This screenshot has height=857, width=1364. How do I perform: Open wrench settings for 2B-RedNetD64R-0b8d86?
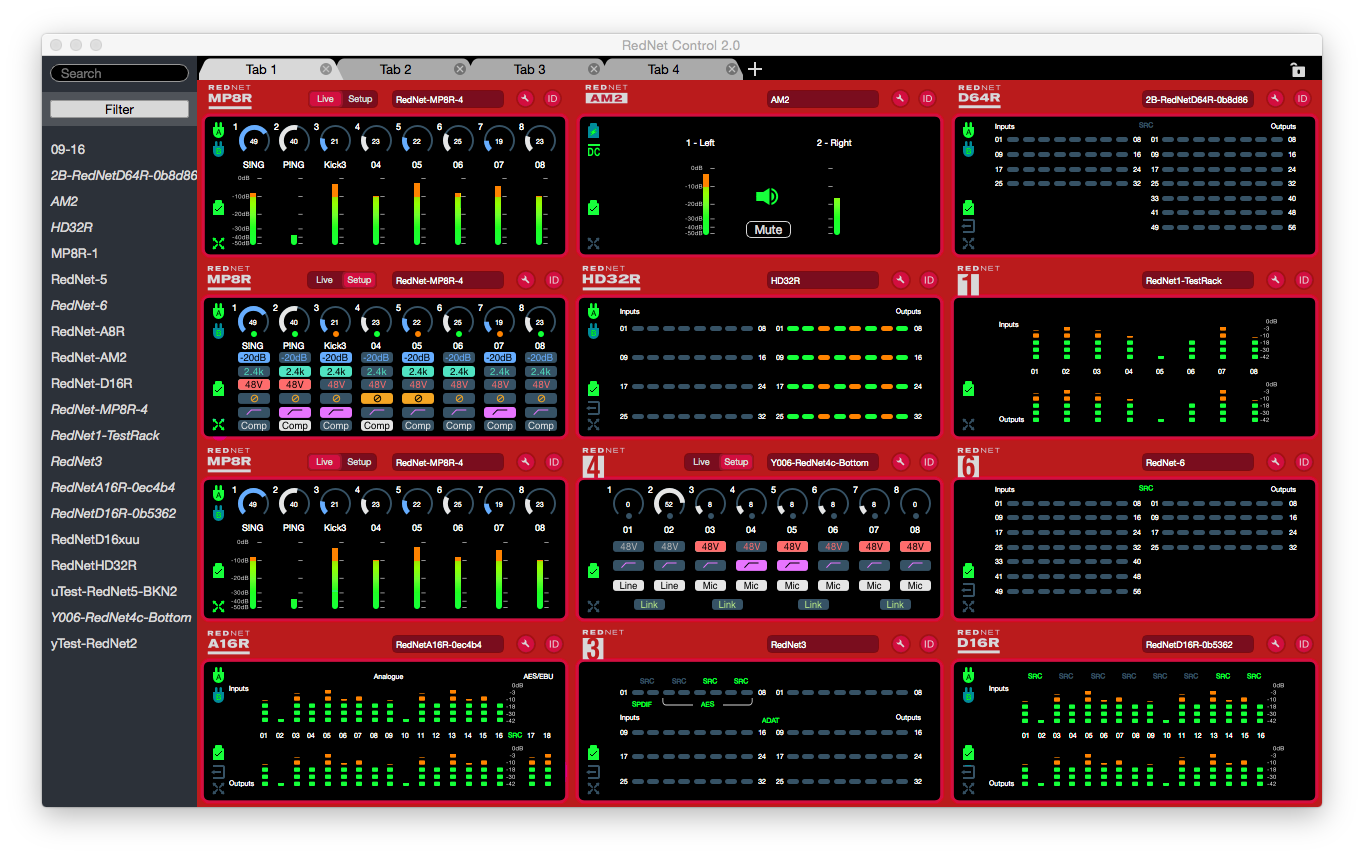click(1275, 98)
